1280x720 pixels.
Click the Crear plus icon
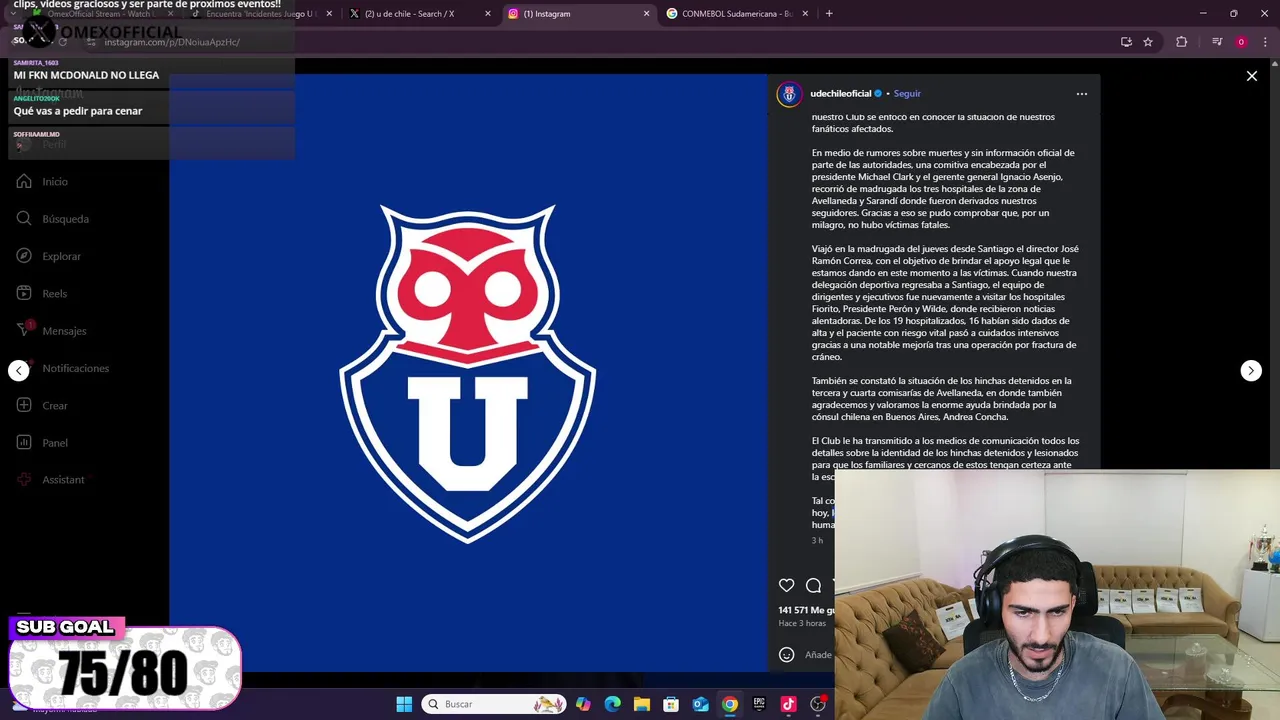24,406
